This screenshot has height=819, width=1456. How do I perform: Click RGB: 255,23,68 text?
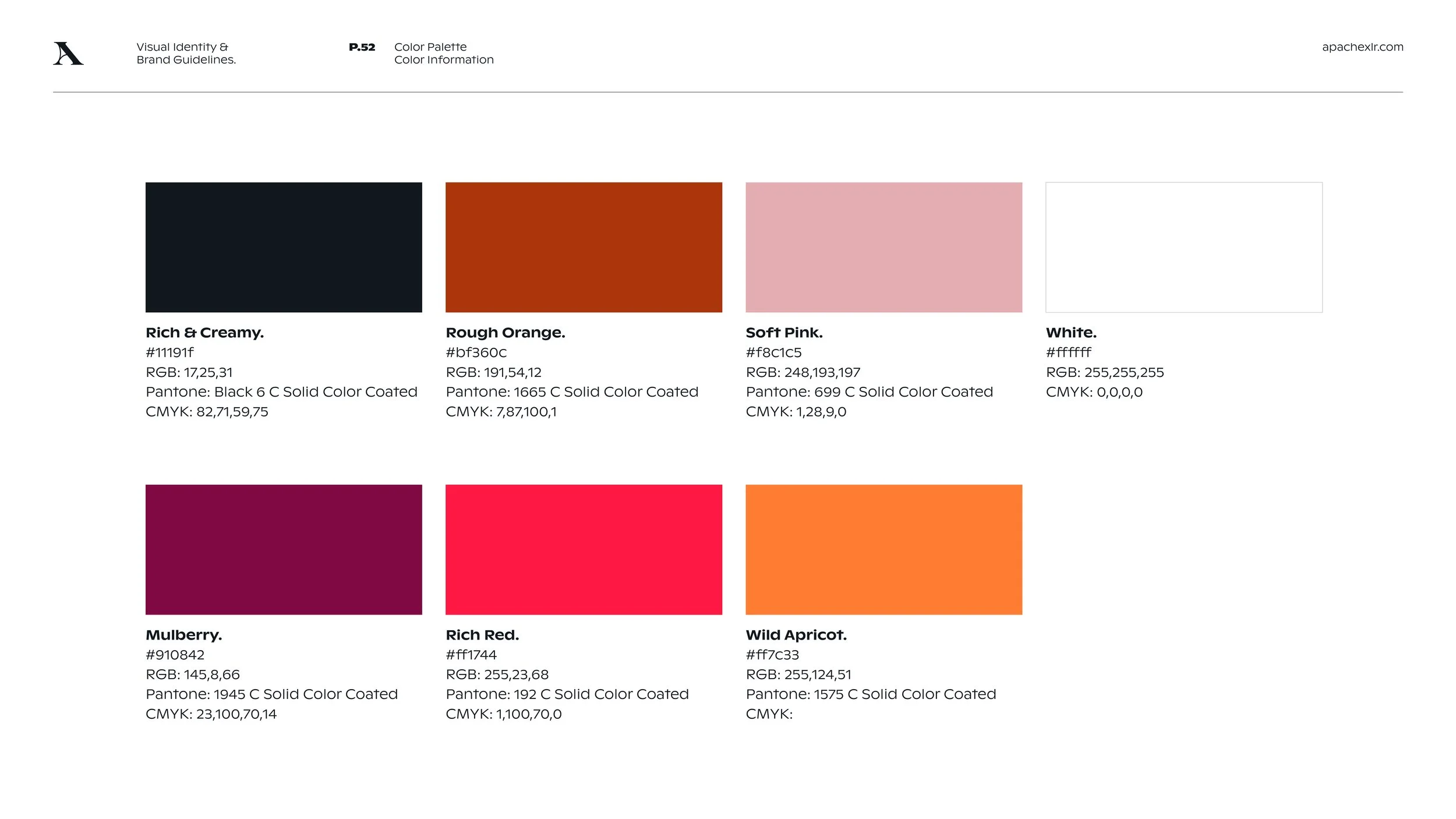pyautogui.click(x=497, y=675)
